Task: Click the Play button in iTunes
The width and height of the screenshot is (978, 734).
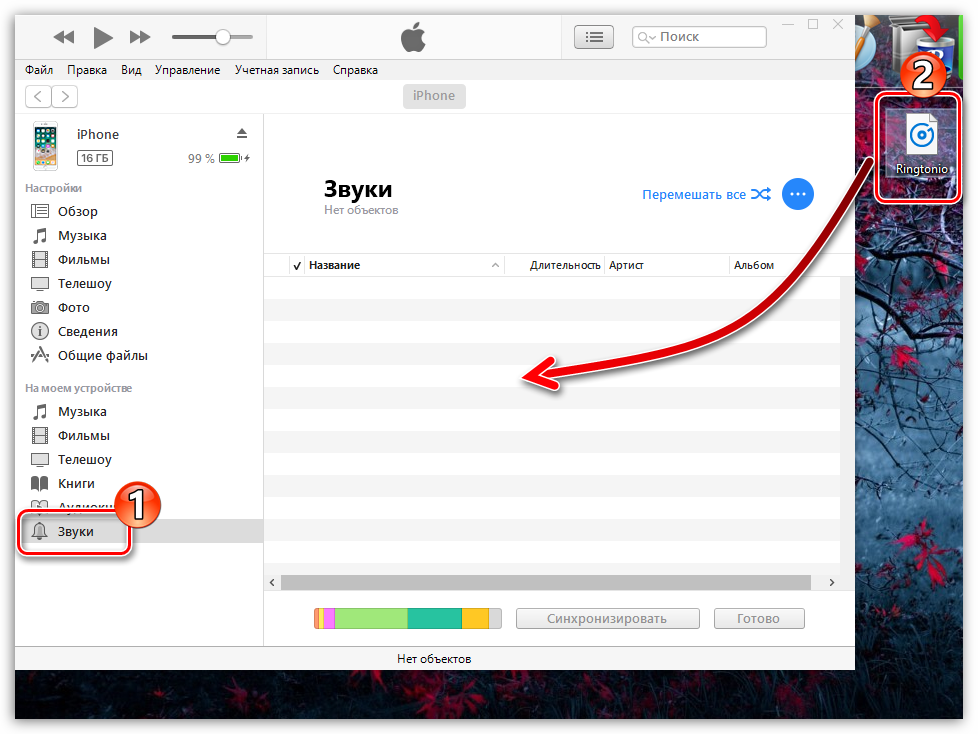Action: tap(102, 38)
